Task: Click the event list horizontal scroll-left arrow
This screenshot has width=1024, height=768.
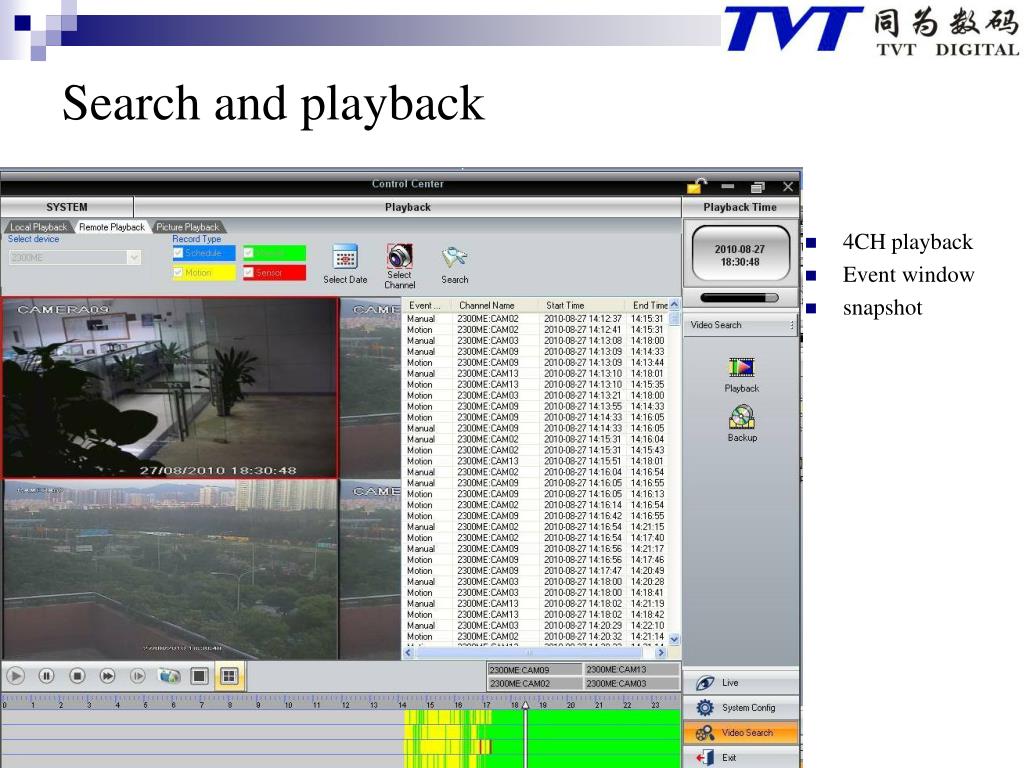Action: [409, 652]
